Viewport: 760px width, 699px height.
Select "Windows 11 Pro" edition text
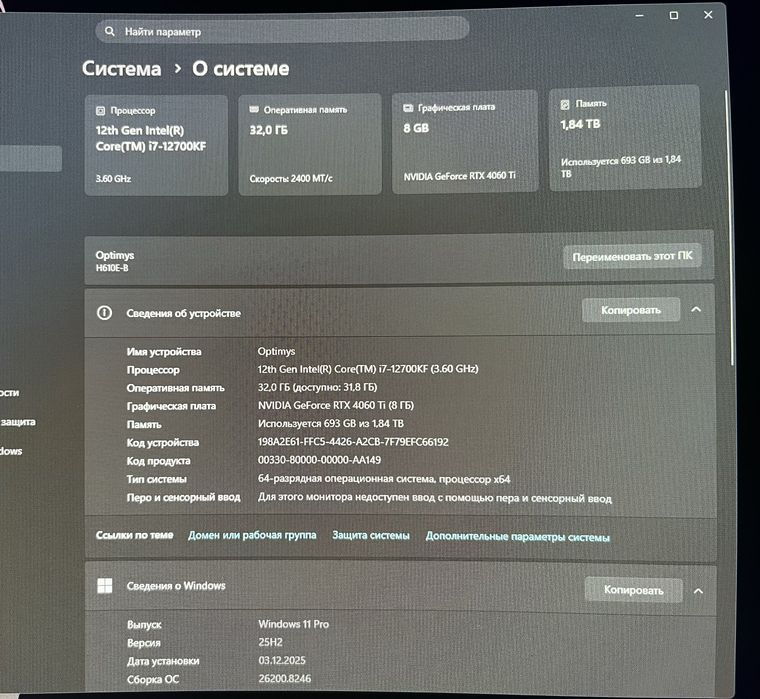click(293, 624)
